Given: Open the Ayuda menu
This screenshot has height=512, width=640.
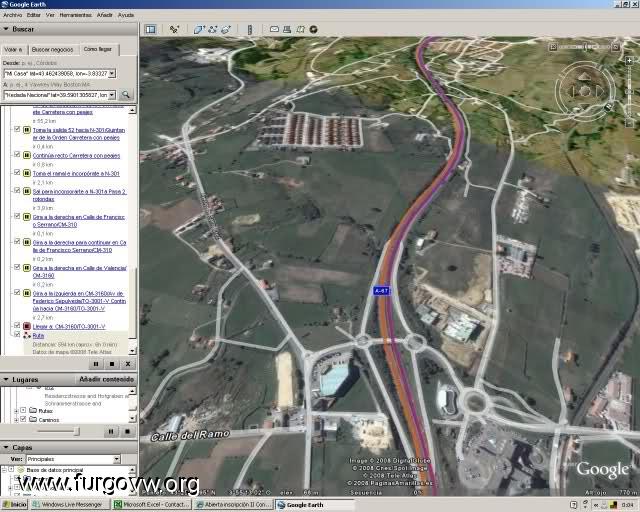Looking at the screenshot, I should [126, 15].
